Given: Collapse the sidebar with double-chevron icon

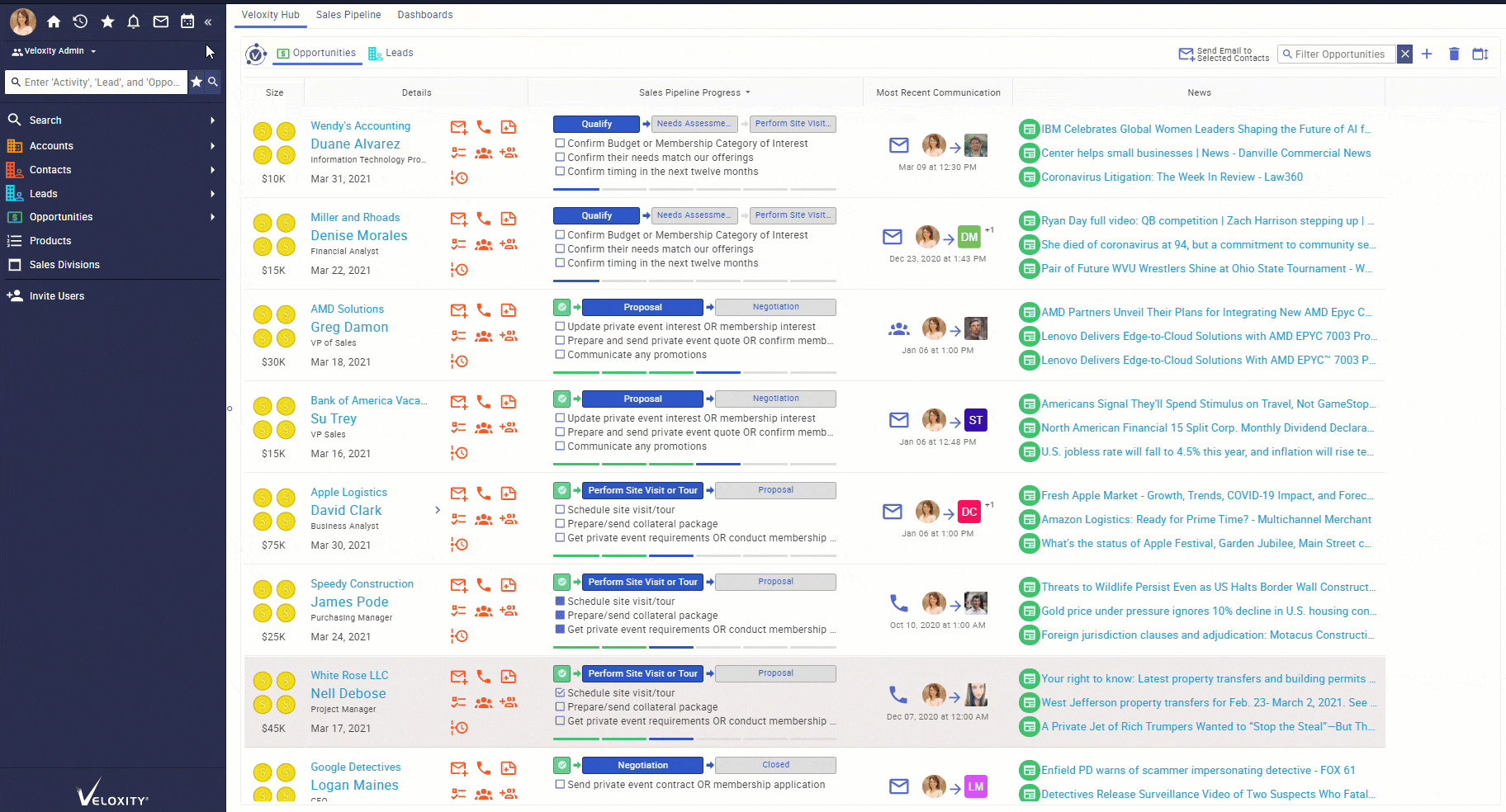Looking at the screenshot, I should [x=208, y=22].
